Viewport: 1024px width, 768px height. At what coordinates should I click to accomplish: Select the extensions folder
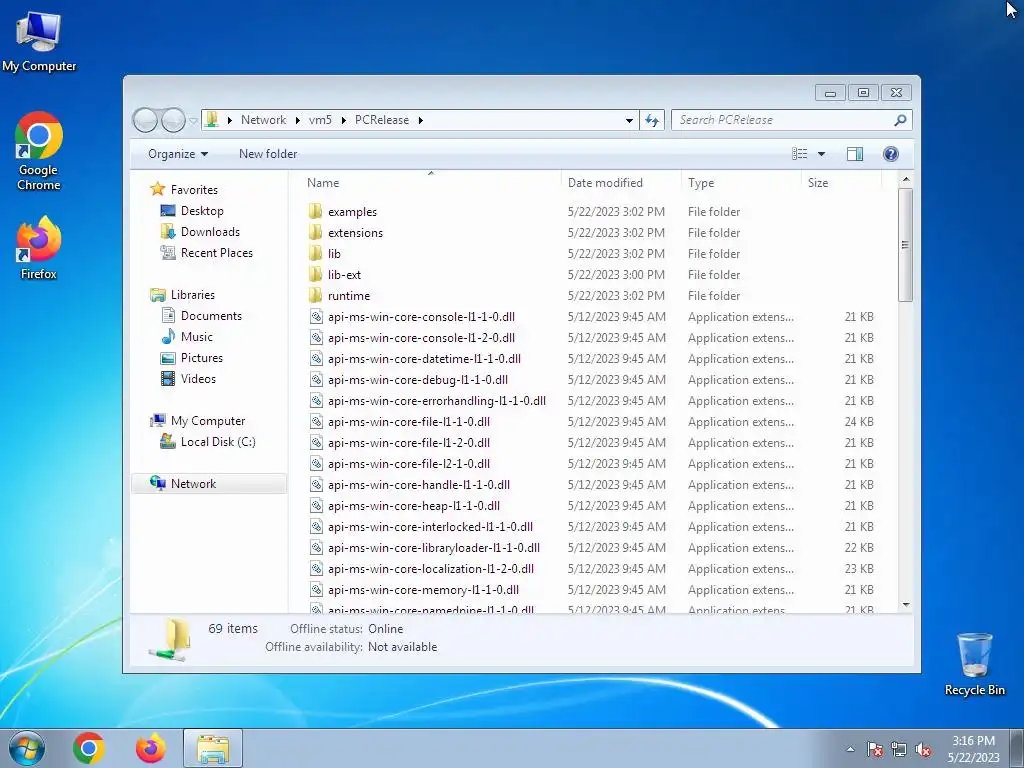coord(355,232)
